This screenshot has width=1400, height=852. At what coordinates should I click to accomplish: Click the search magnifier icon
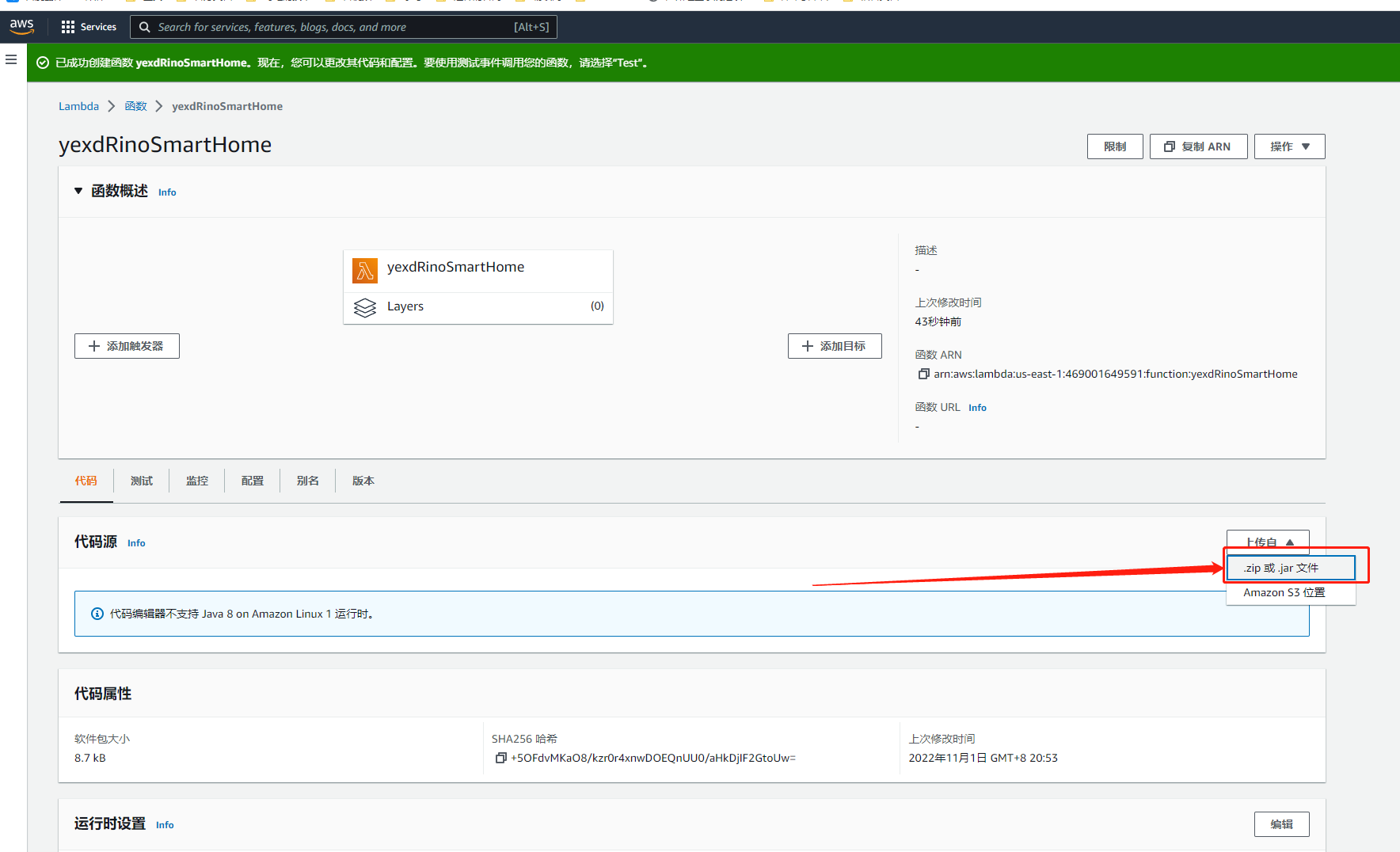pyautogui.click(x=144, y=27)
